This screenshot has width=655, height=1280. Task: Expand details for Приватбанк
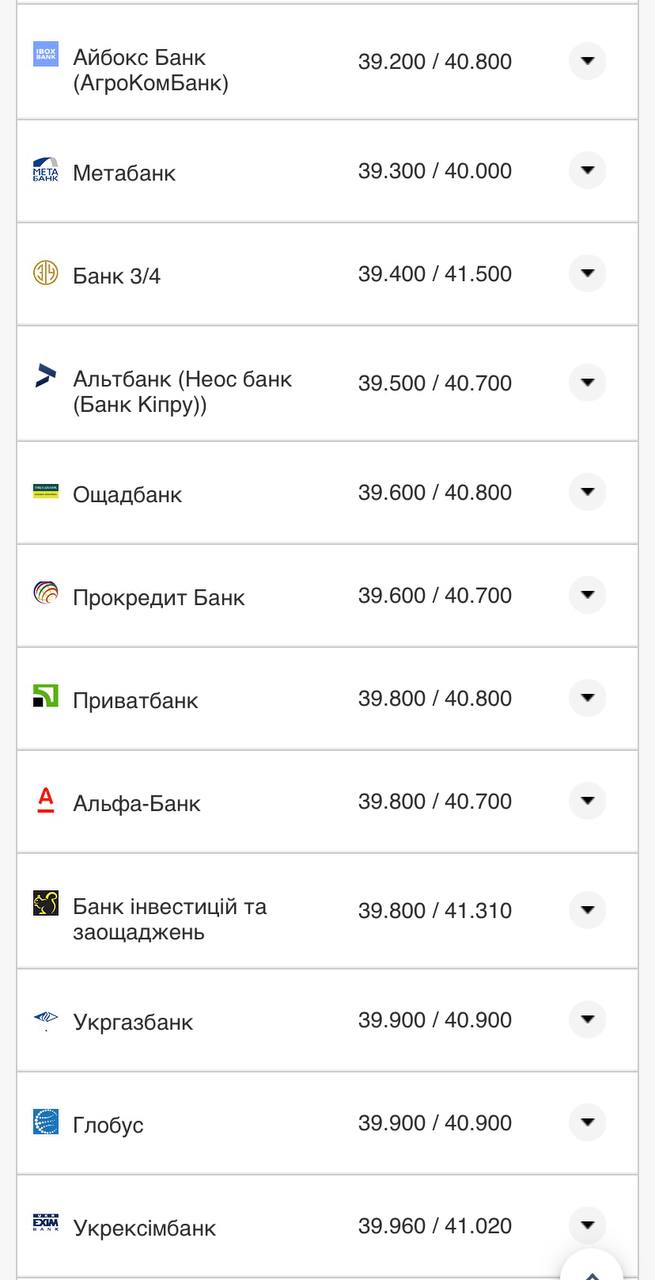pos(587,699)
